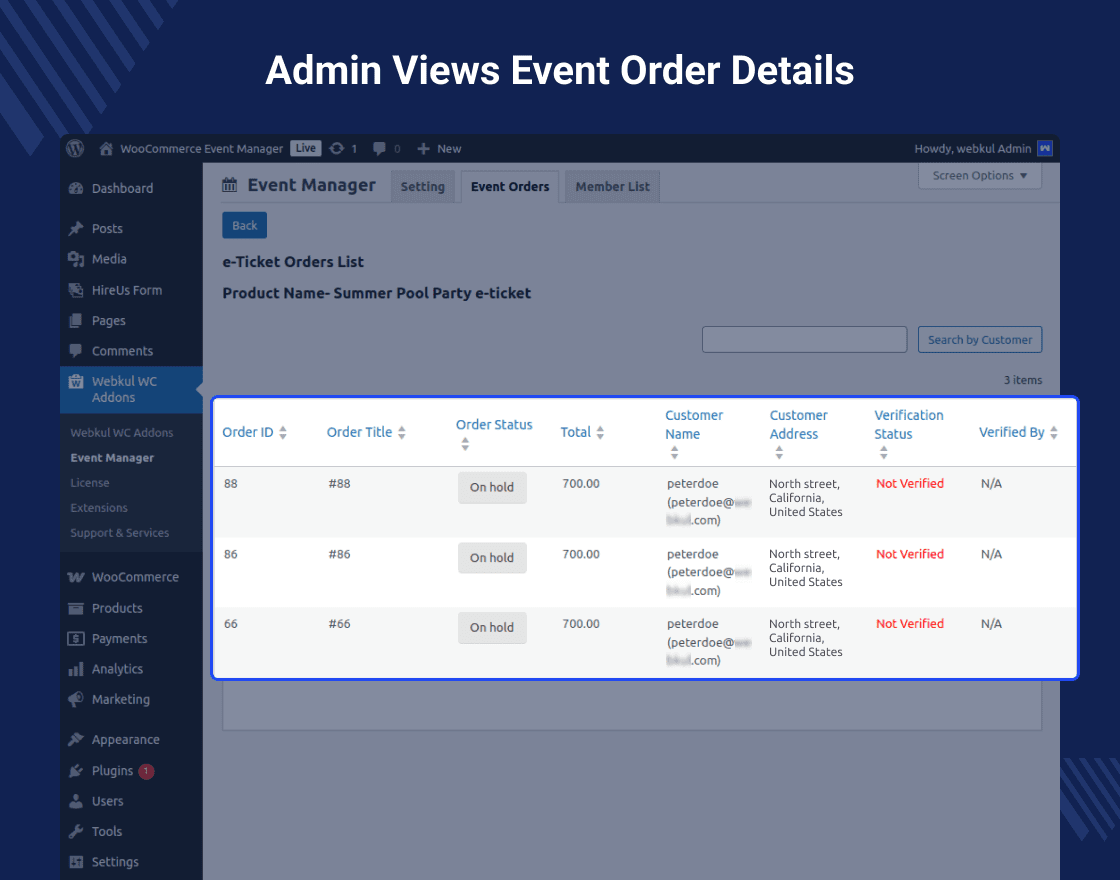The image size is (1120, 880).
Task: Click order title #88
Action: point(339,484)
